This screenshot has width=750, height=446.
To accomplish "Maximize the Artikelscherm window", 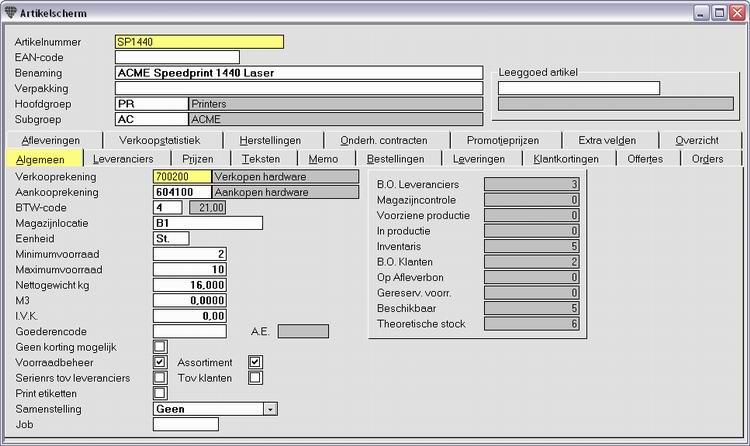I will (719, 12).
